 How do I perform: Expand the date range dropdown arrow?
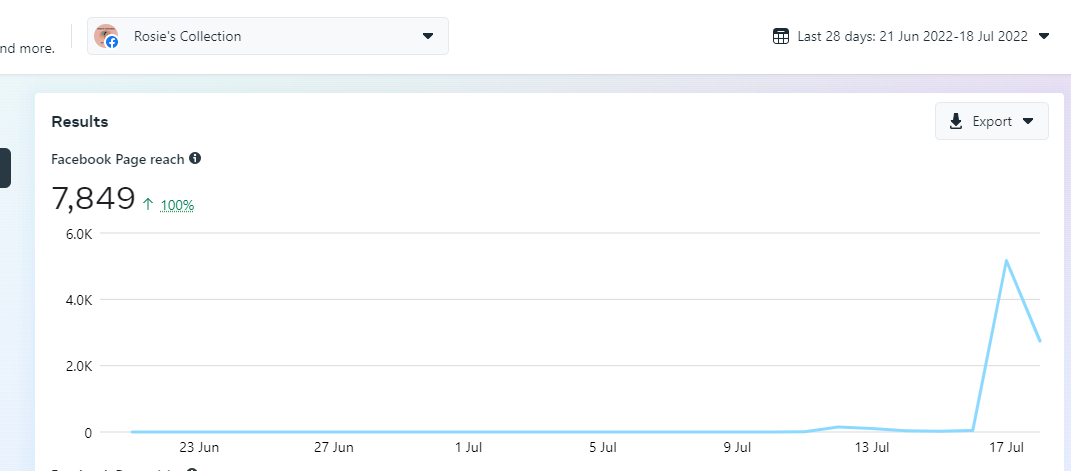[1043, 36]
